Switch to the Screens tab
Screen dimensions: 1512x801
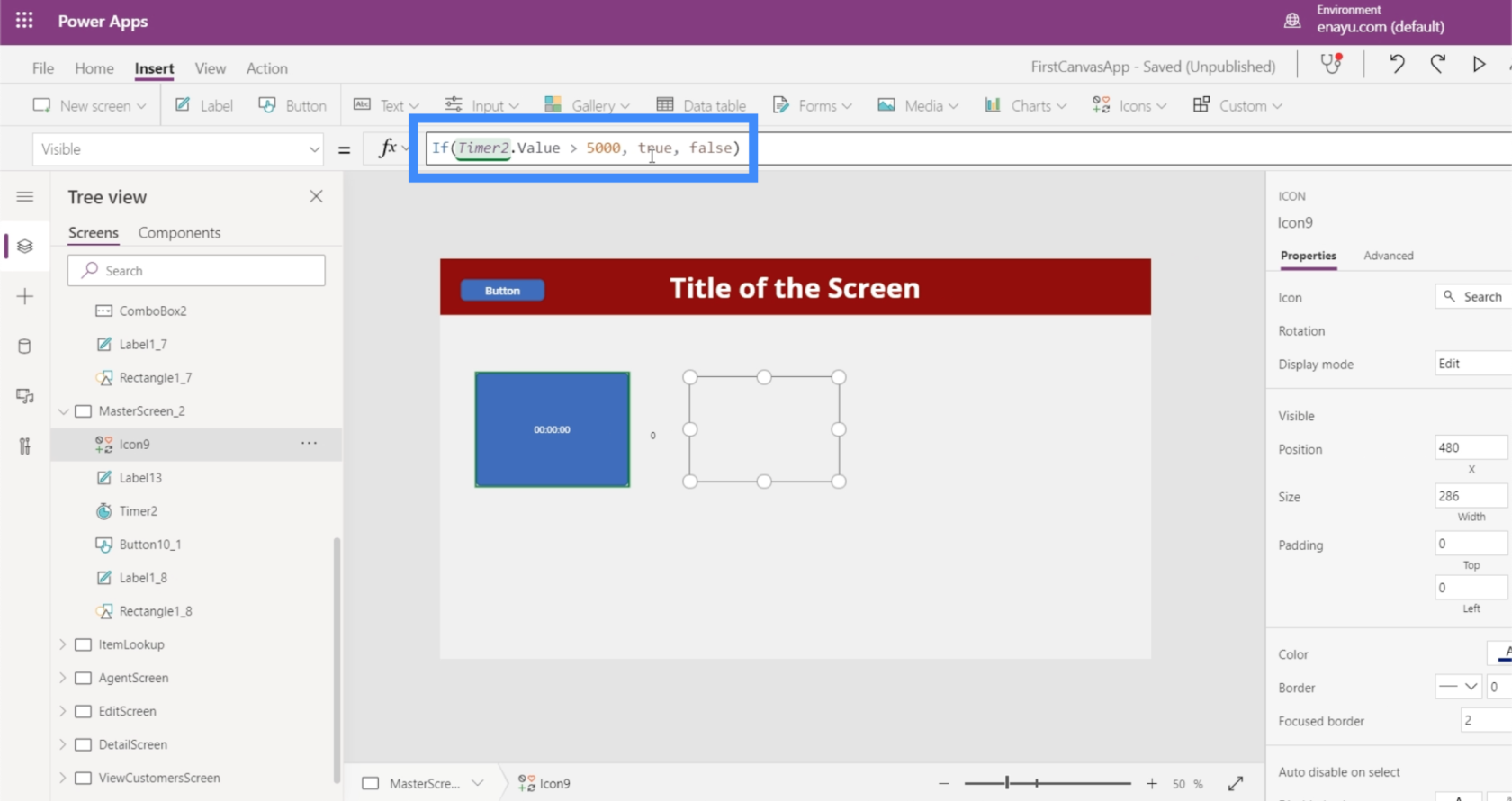pos(93,233)
